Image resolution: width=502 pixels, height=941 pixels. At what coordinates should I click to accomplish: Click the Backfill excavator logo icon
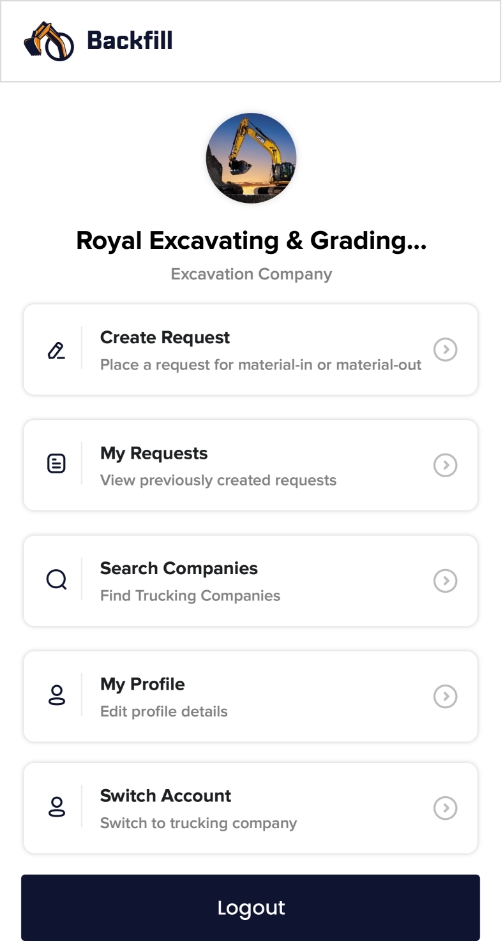(49, 41)
